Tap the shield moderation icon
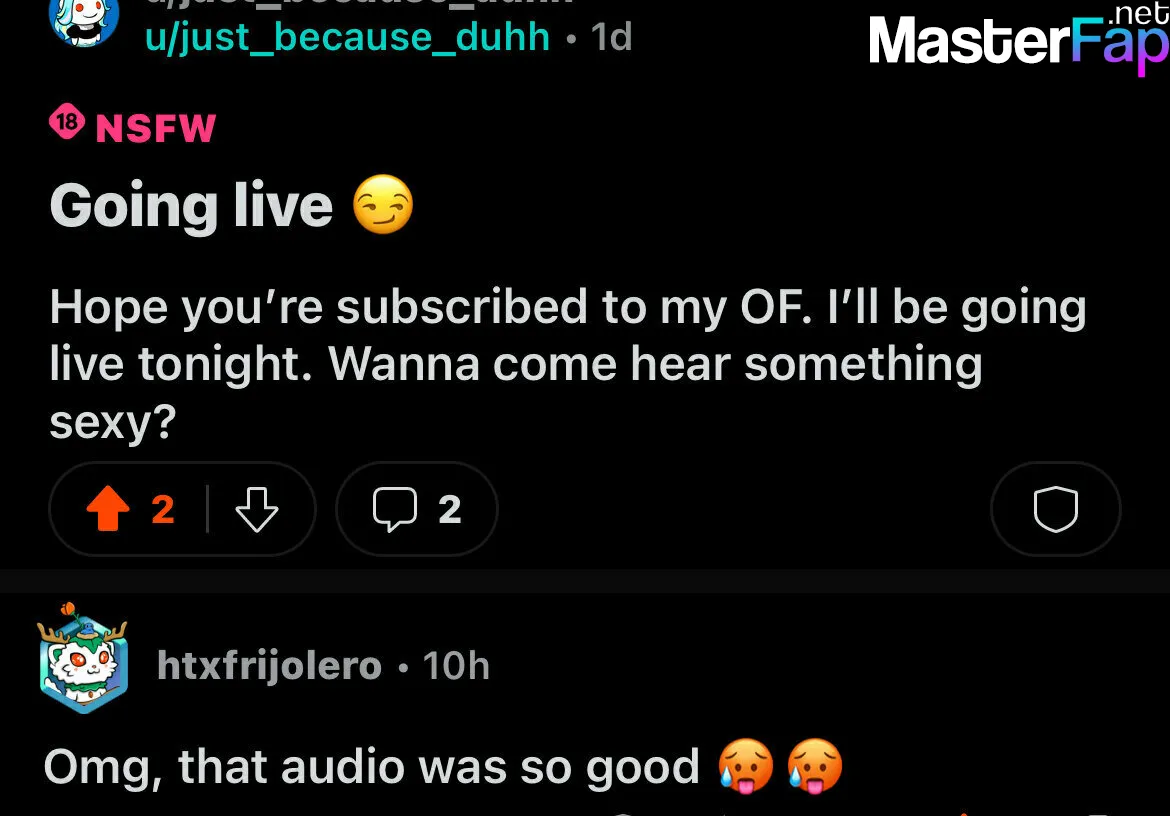 [1055, 509]
